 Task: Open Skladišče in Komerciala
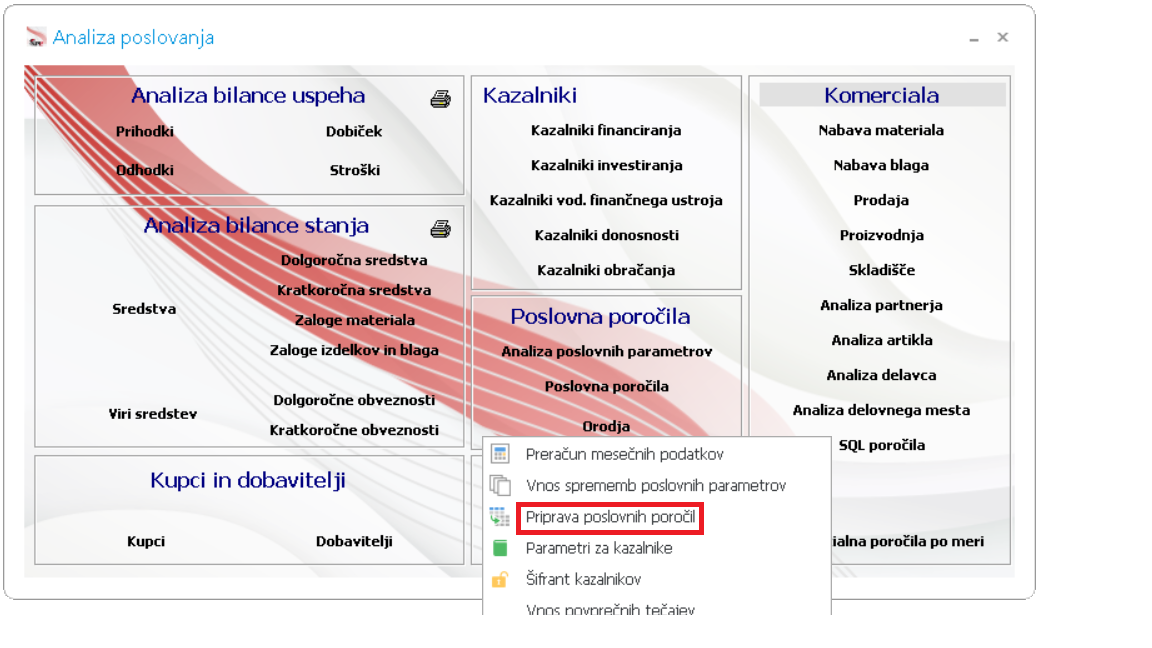click(882, 270)
